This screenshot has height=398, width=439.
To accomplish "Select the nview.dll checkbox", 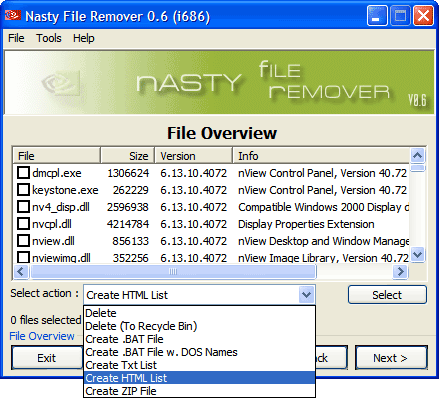I will coord(23,241).
